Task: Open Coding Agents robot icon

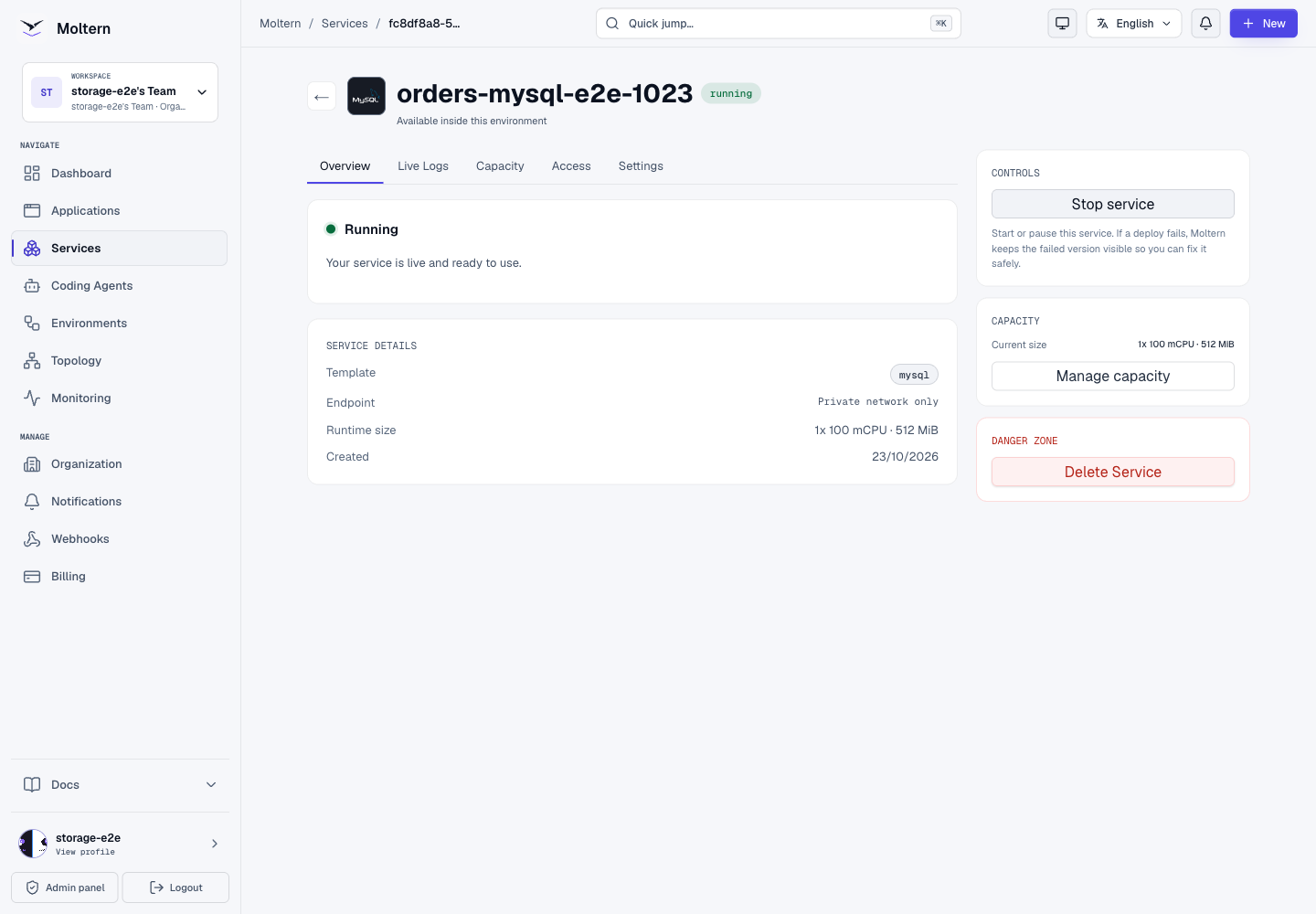Action: pyautogui.click(x=32, y=286)
